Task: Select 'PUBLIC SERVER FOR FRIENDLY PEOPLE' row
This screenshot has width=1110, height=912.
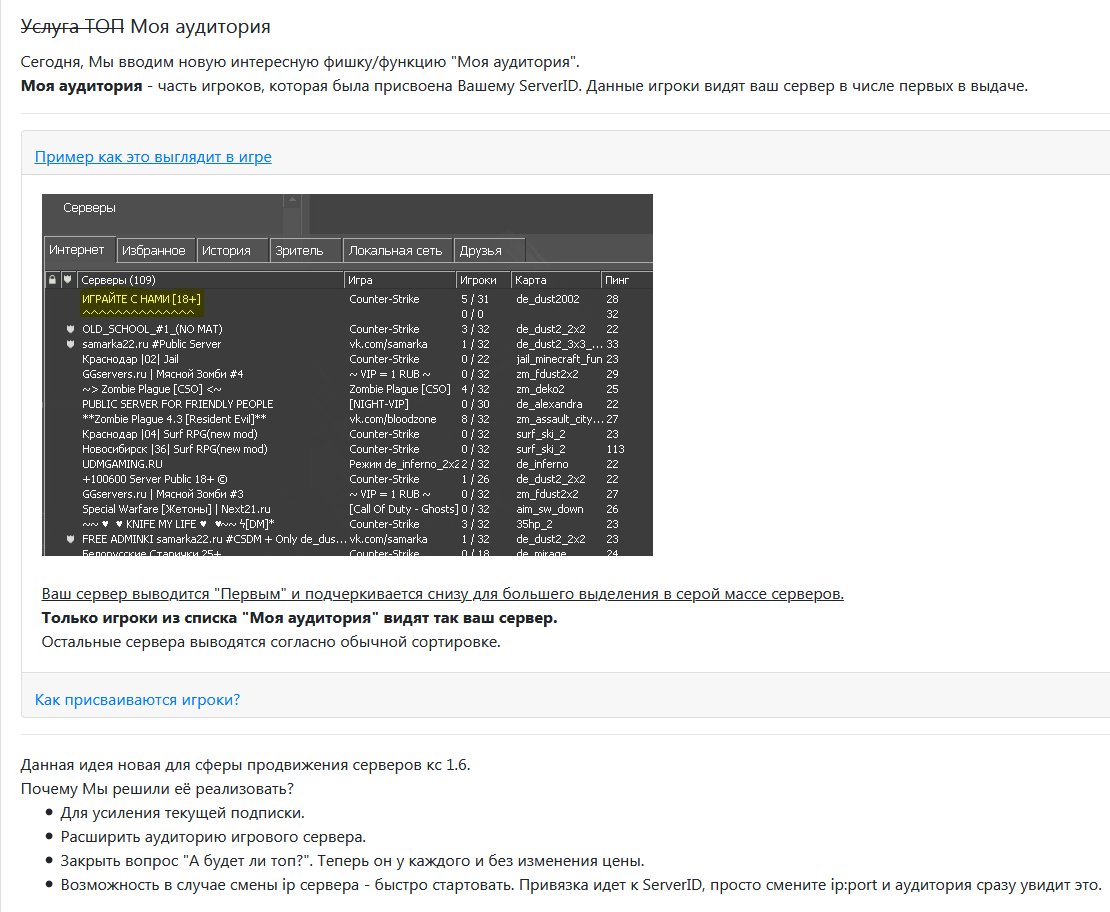Action: pyautogui.click(x=347, y=404)
